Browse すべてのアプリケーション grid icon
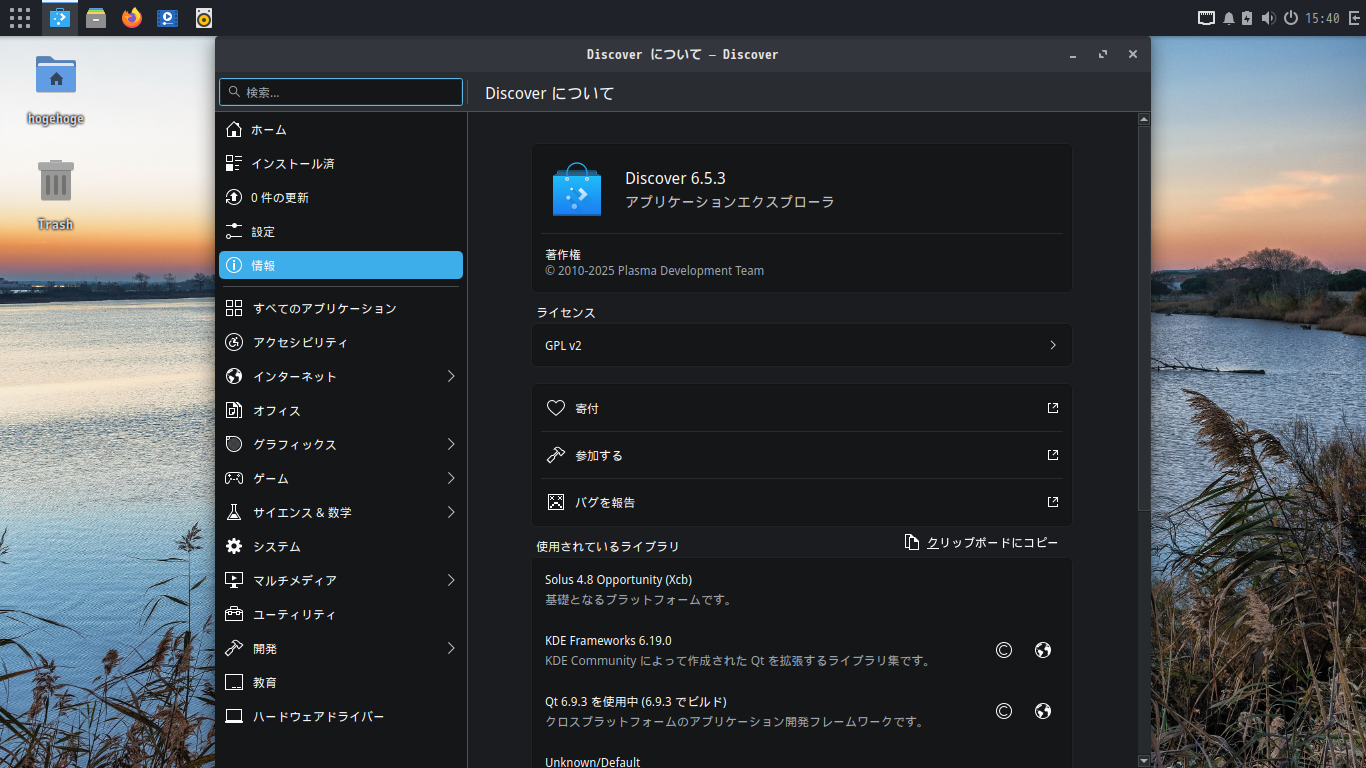This screenshot has width=1366, height=768. click(x=234, y=309)
